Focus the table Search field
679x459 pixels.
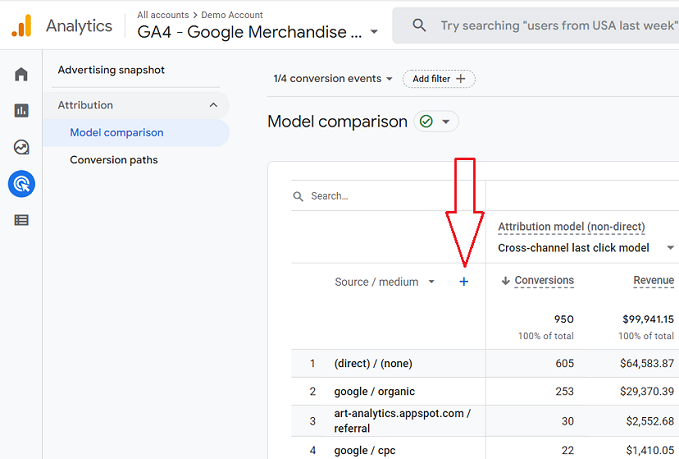388,196
